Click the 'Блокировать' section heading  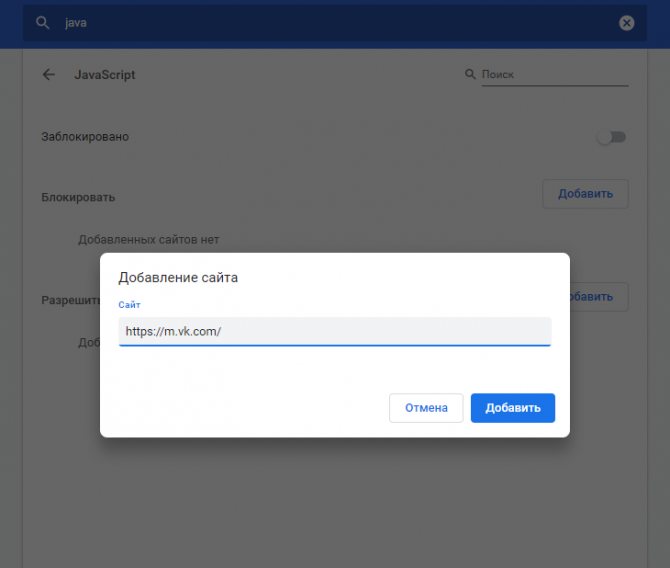click(78, 197)
